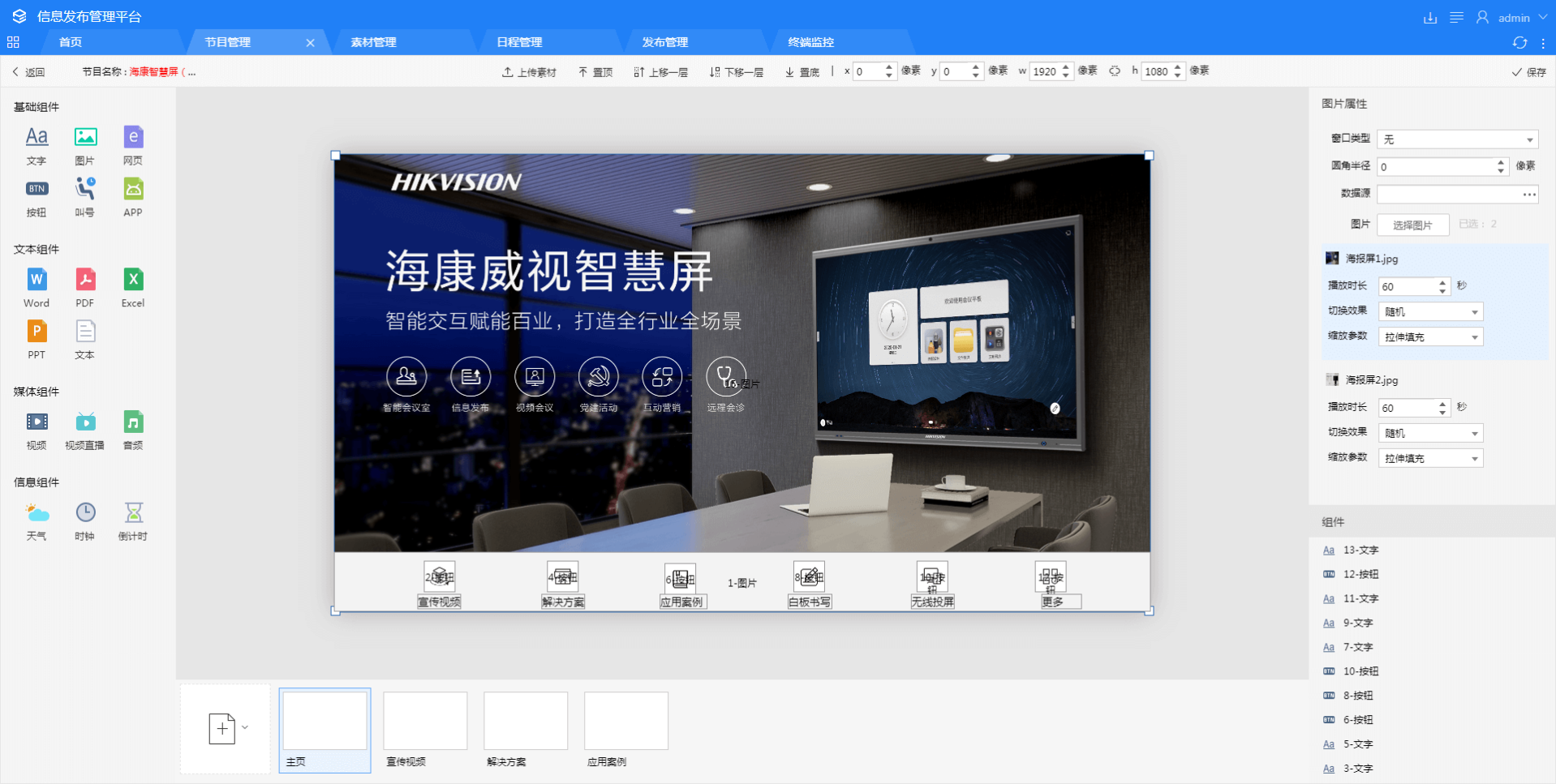The height and width of the screenshot is (784, 1556).
Task: Insert an Excel component
Action: tap(133, 288)
